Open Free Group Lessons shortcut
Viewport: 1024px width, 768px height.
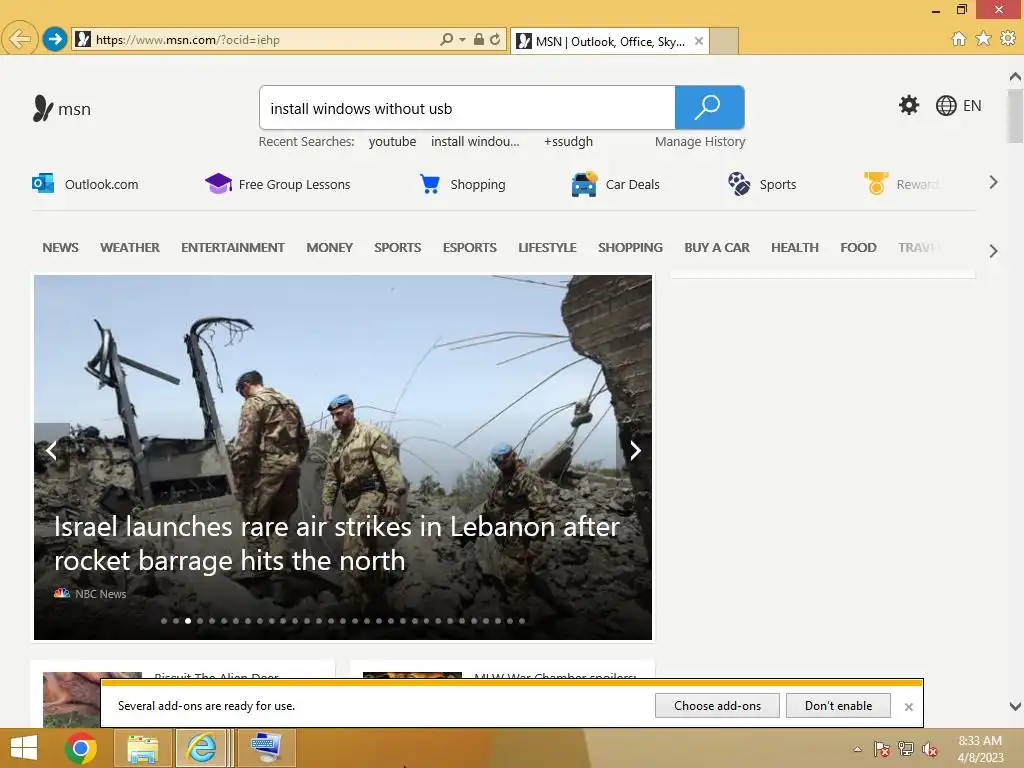[x=278, y=184]
